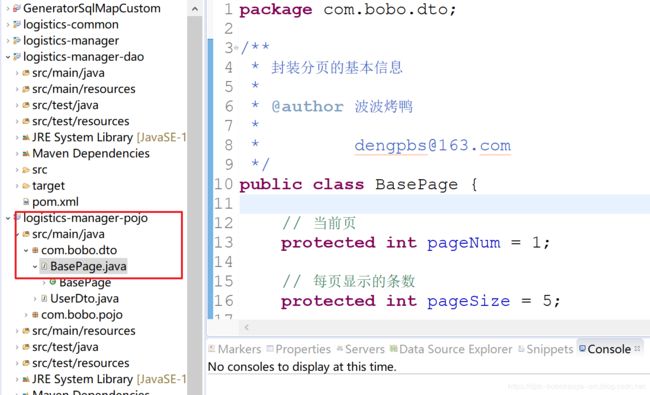Image resolution: width=650 pixels, height=395 pixels.
Task: Click the BasePage class name in code
Action: [417, 184]
